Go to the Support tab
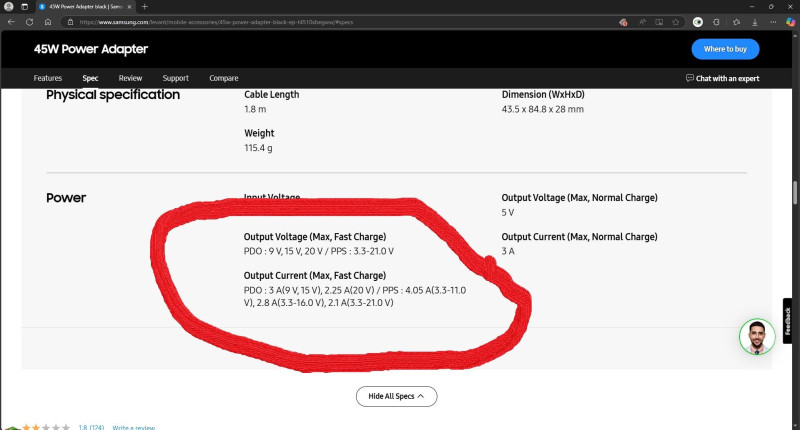Image resolution: width=800 pixels, height=430 pixels. 176,78
